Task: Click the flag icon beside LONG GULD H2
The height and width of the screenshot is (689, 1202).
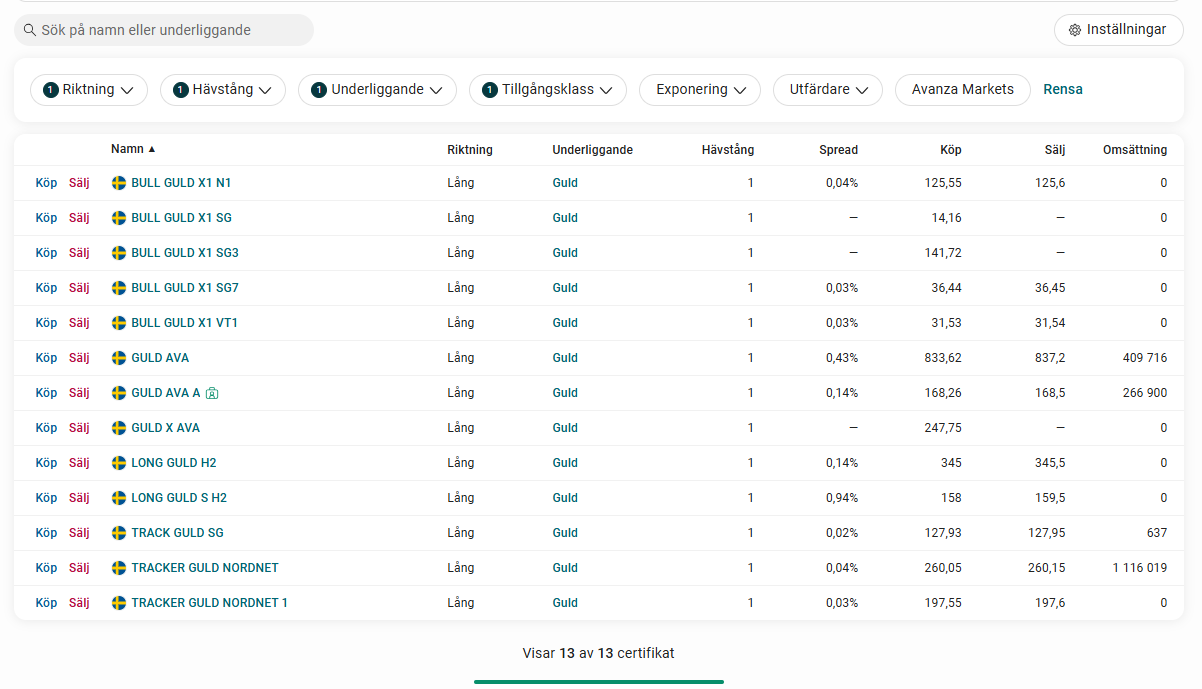Action: 119,463
